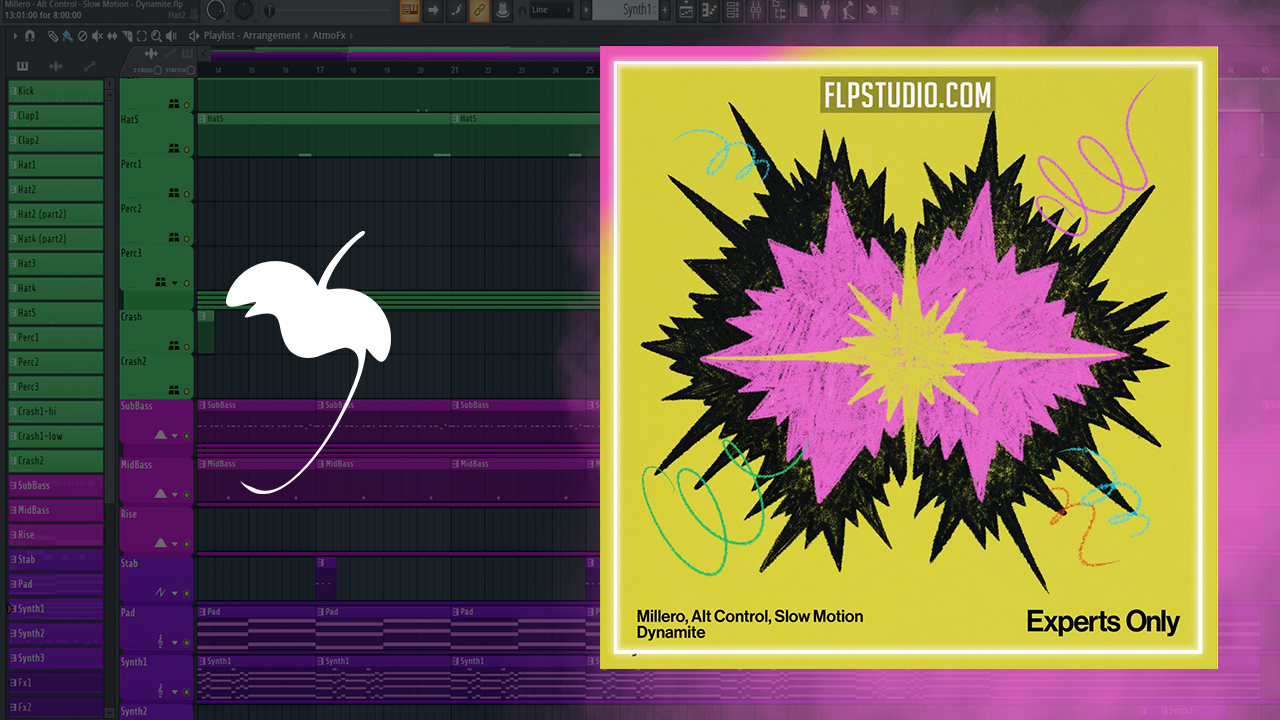Click the link/chain icon in top toolbar

(479, 11)
